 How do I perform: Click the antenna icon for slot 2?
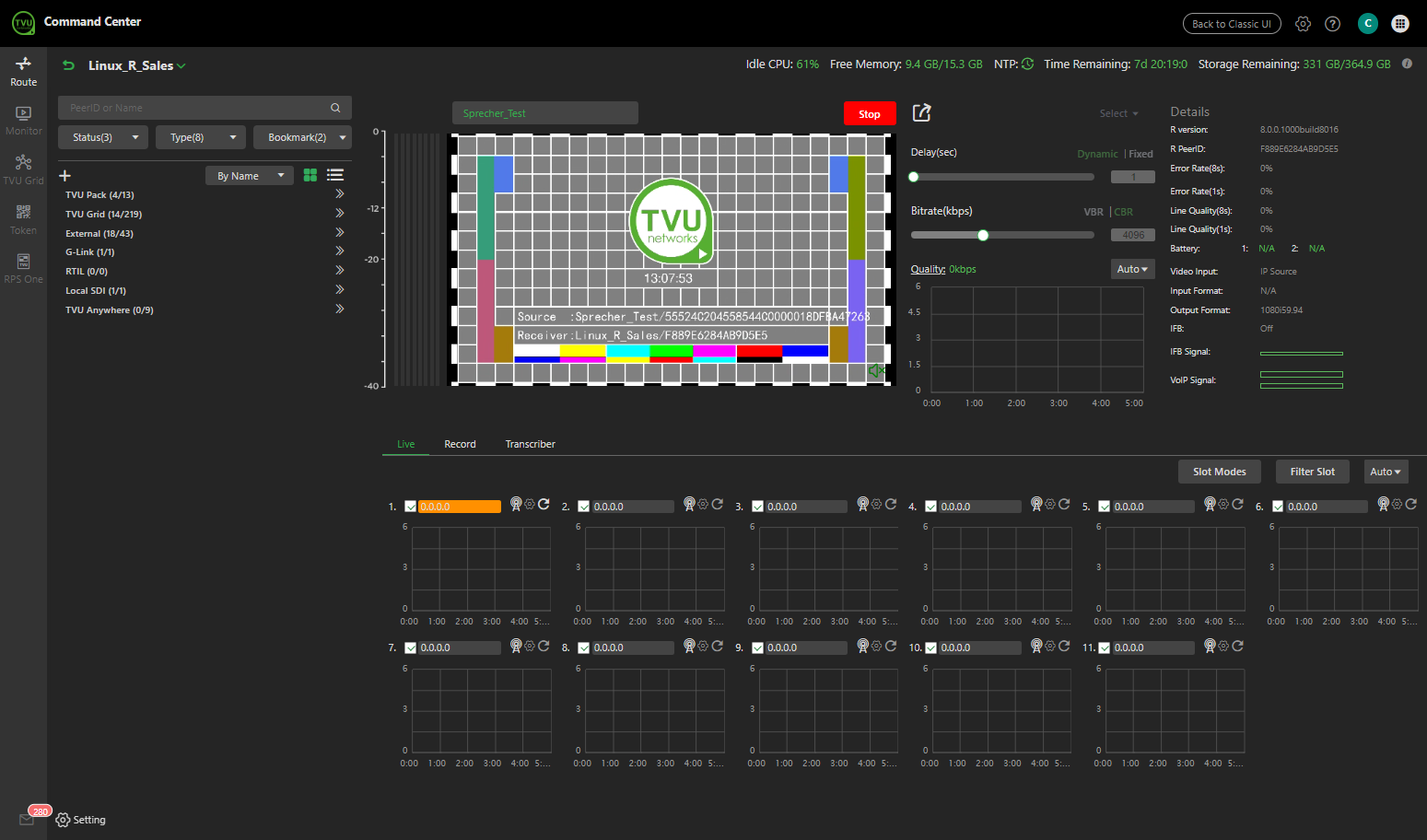(689, 504)
